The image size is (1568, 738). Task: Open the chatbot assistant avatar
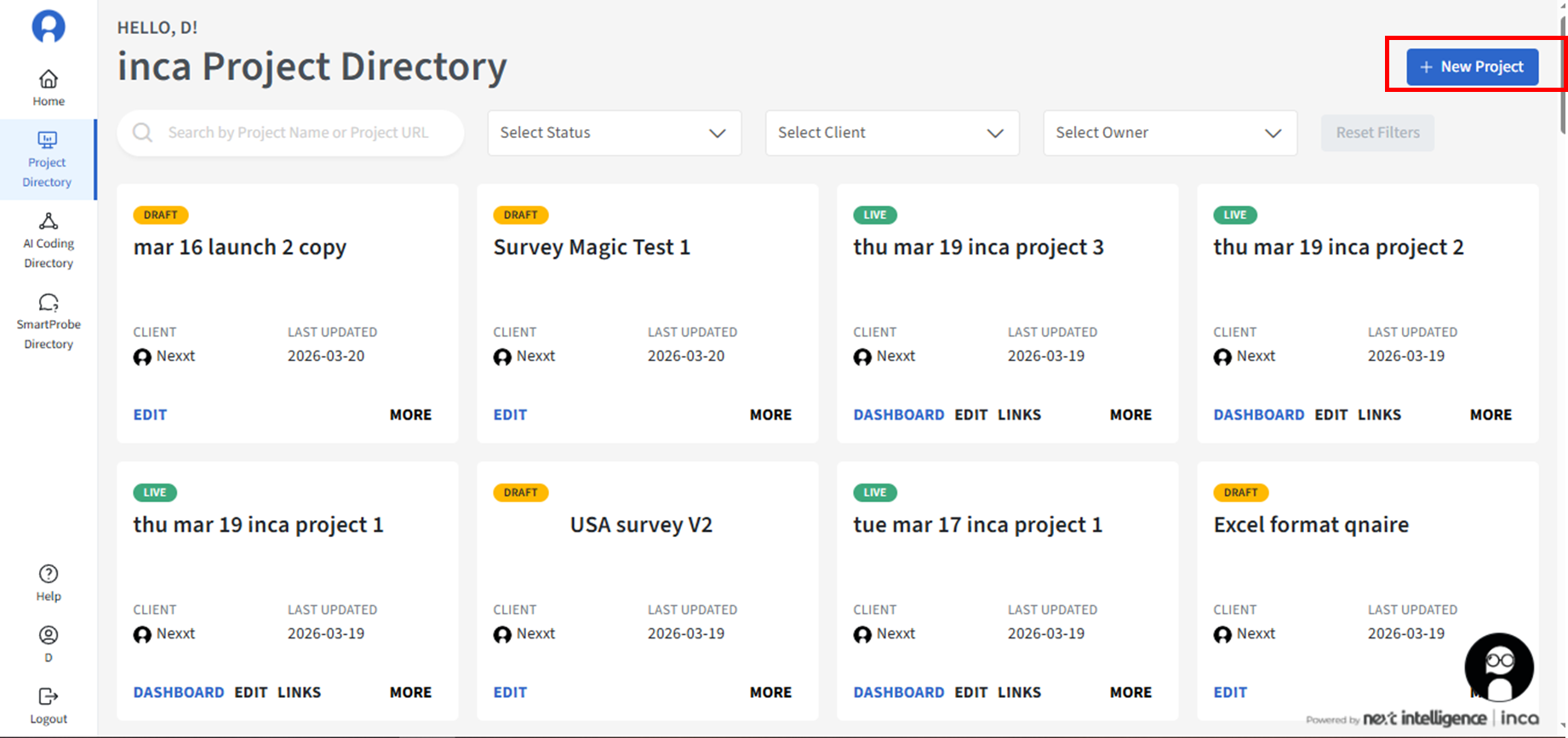pos(1498,667)
